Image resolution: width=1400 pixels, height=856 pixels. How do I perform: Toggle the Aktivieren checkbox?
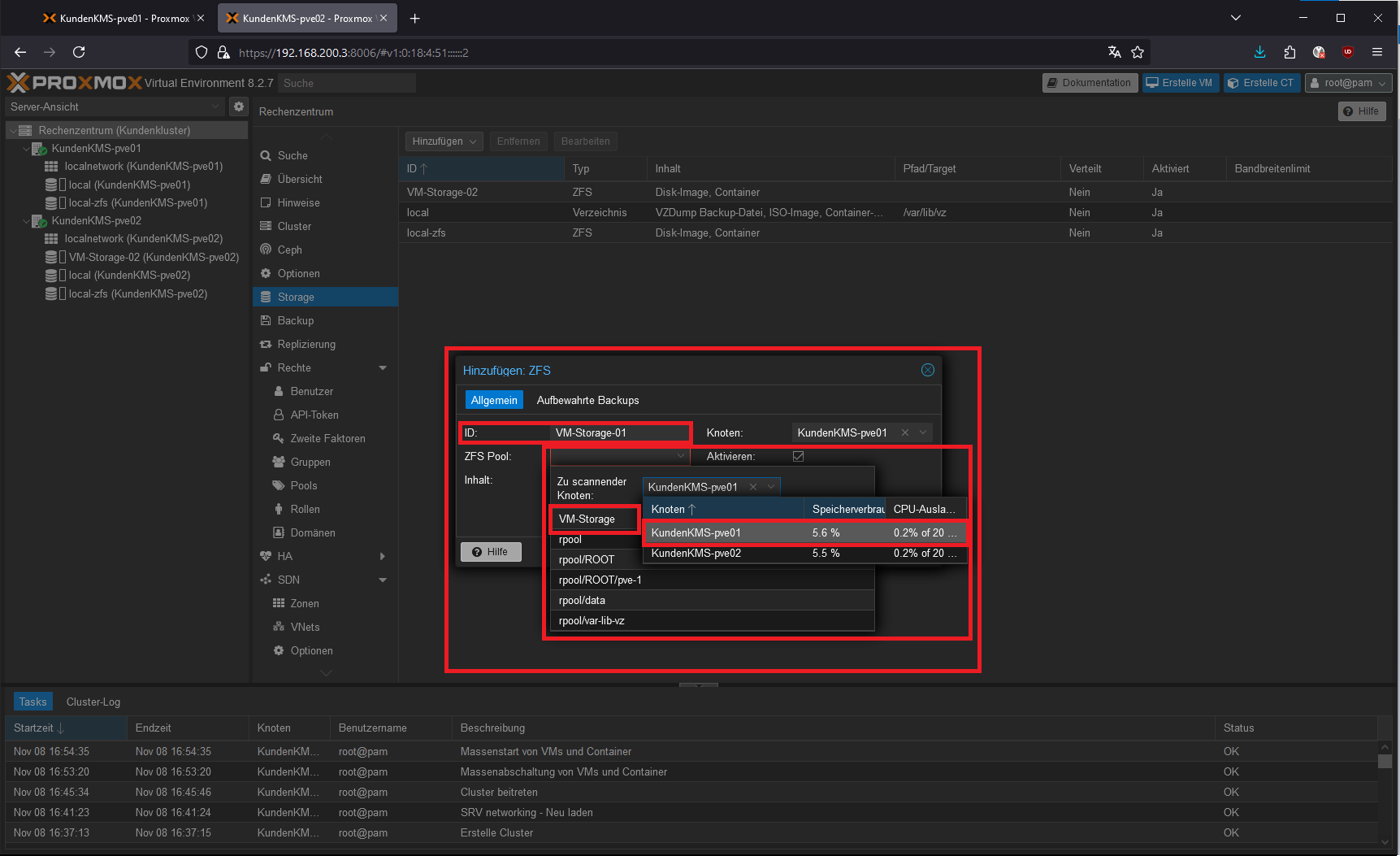click(798, 456)
